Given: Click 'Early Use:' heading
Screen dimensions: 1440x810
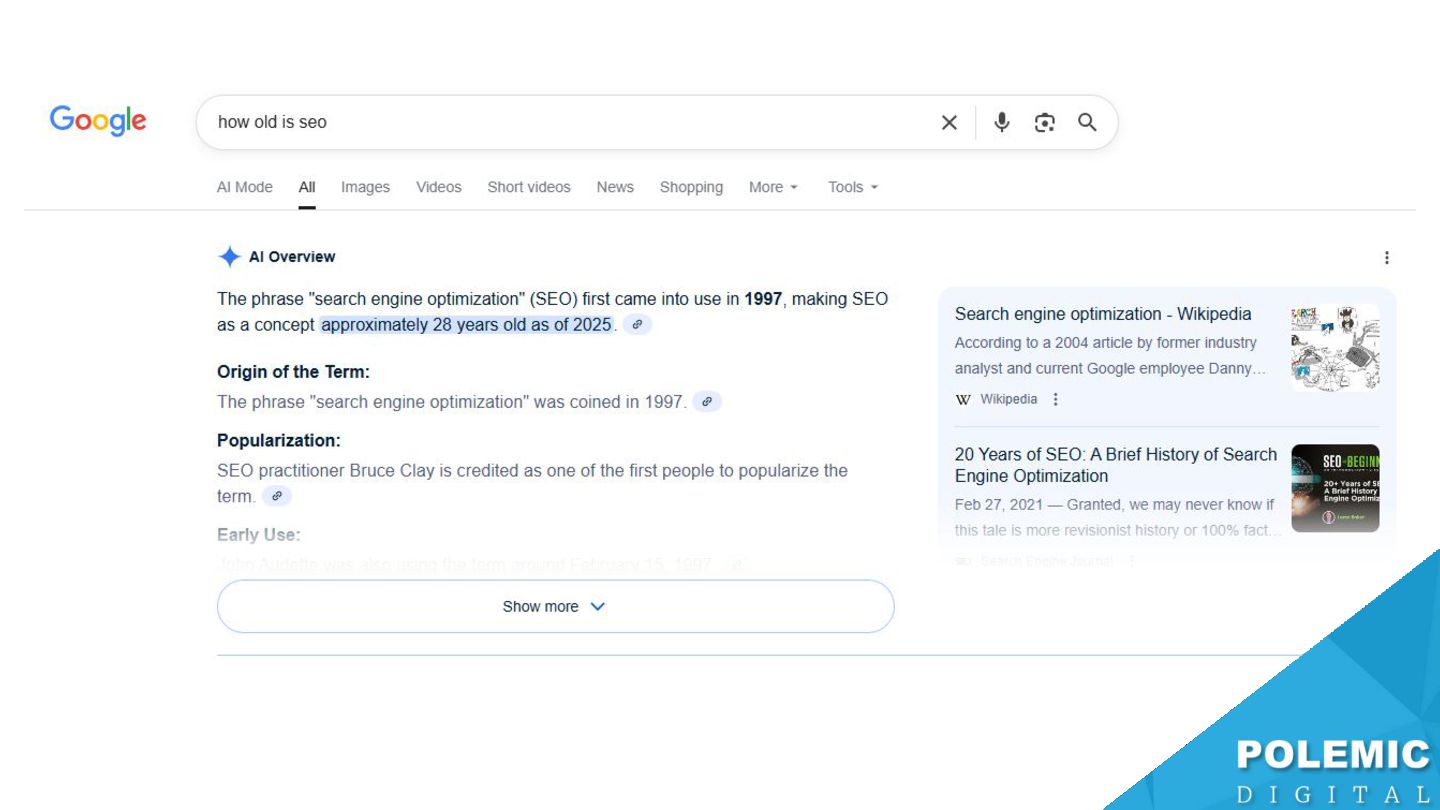Looking at the screenshot, I should pyautogui.click(x=258, y=535).
